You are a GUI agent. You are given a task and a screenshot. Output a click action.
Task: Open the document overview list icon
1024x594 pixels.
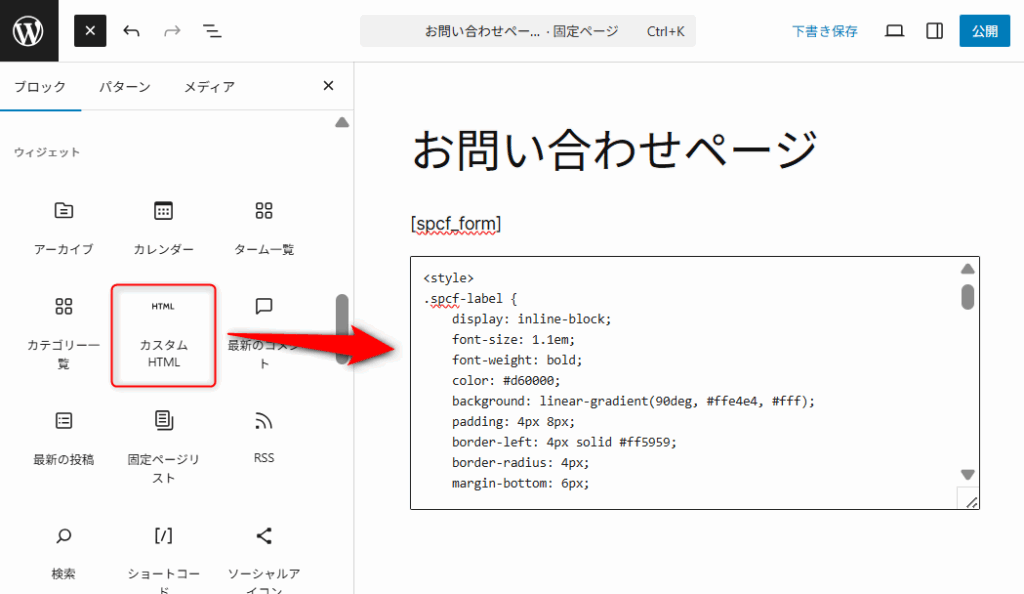click(x=212, y=31)
